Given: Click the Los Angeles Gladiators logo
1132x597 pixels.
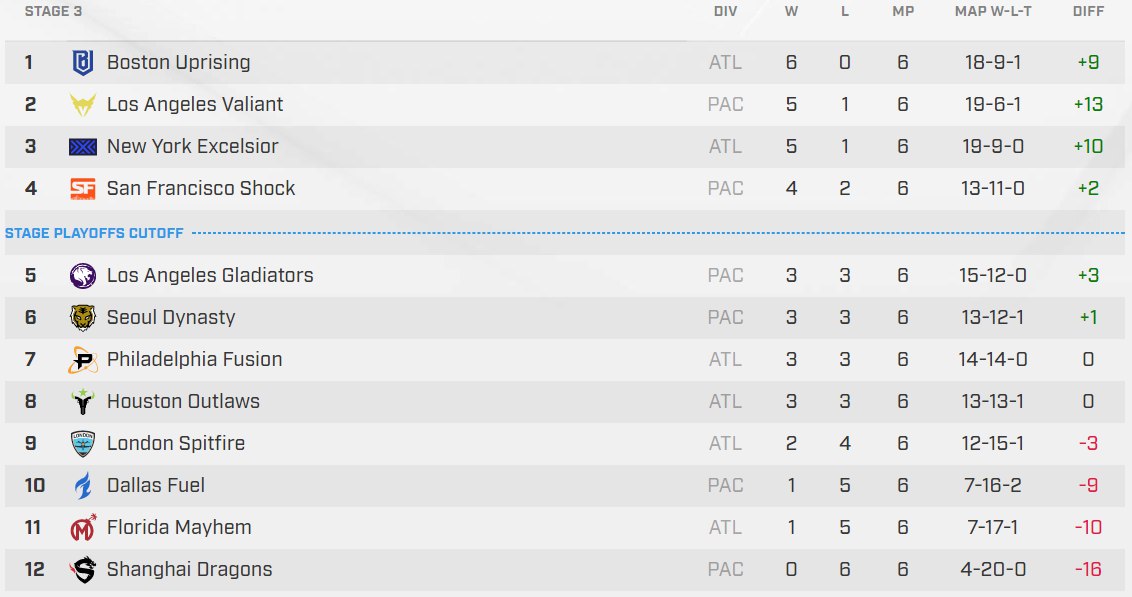Looking at the screenshot, I should [82, 276].
